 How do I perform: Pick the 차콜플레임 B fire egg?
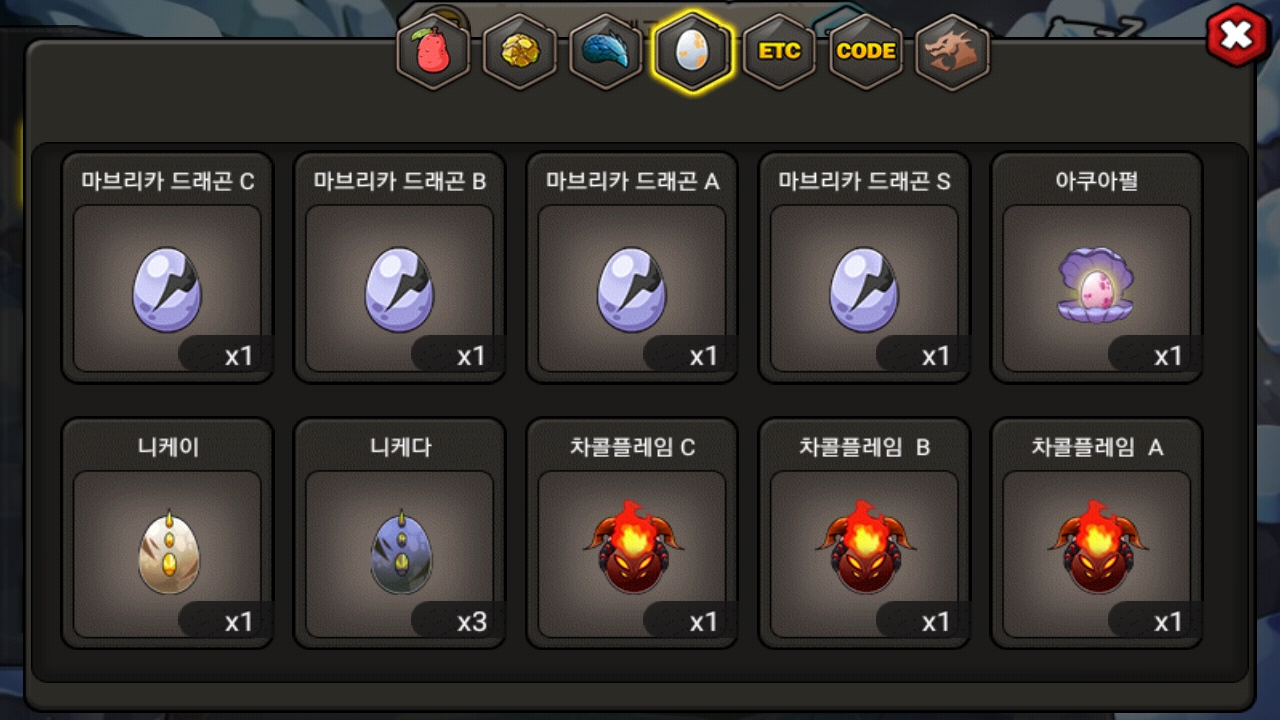(x=864, y=533)
